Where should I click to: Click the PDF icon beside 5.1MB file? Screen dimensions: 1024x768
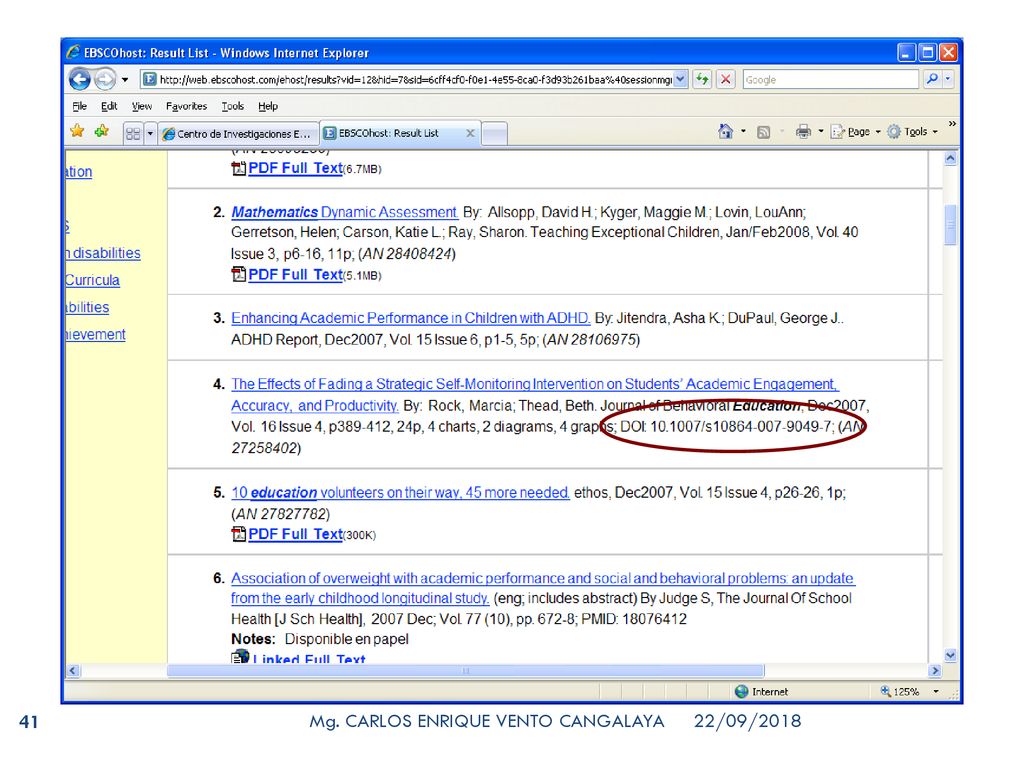tap(238, 274)
